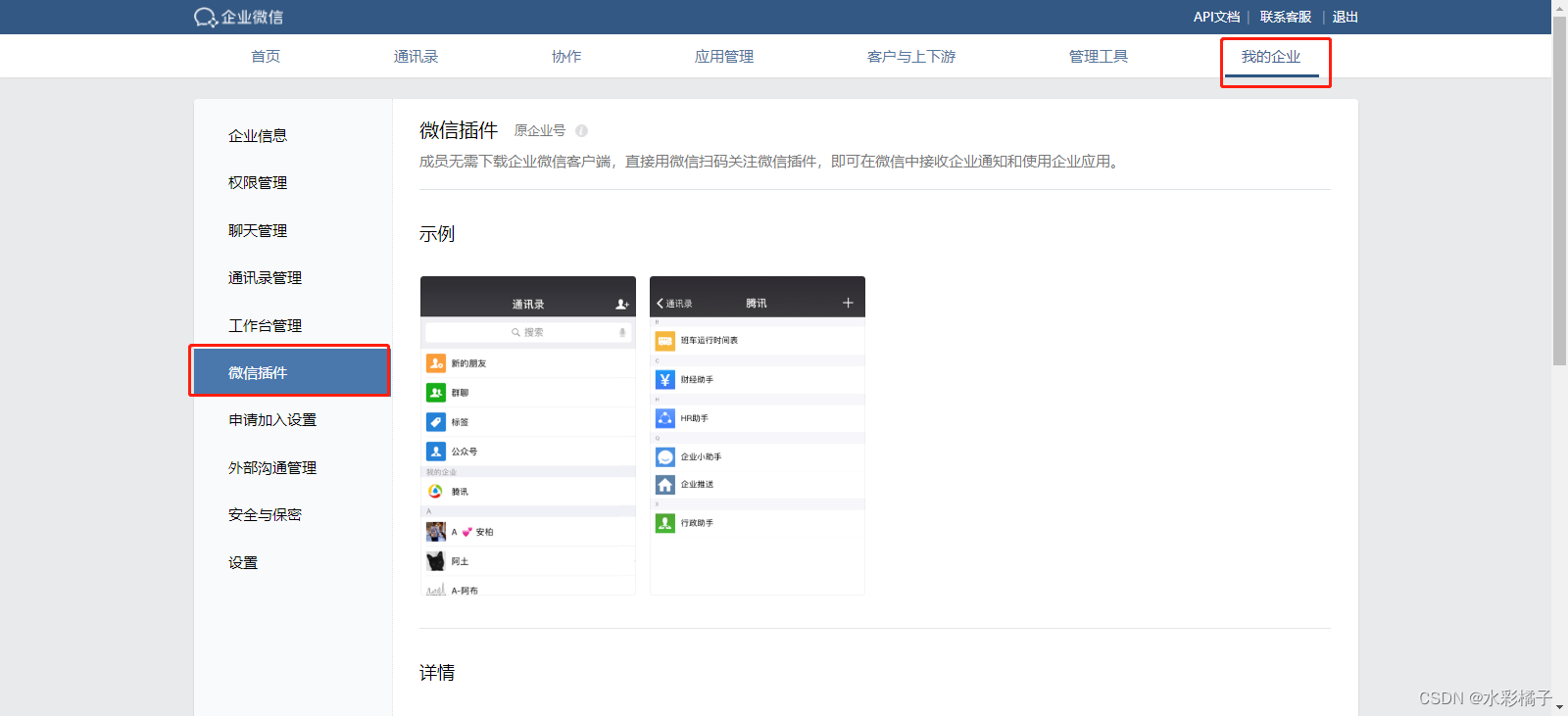Click the 公众号 icon in the example
Screen dimensions: 1568x716
[x=436, y=452]
